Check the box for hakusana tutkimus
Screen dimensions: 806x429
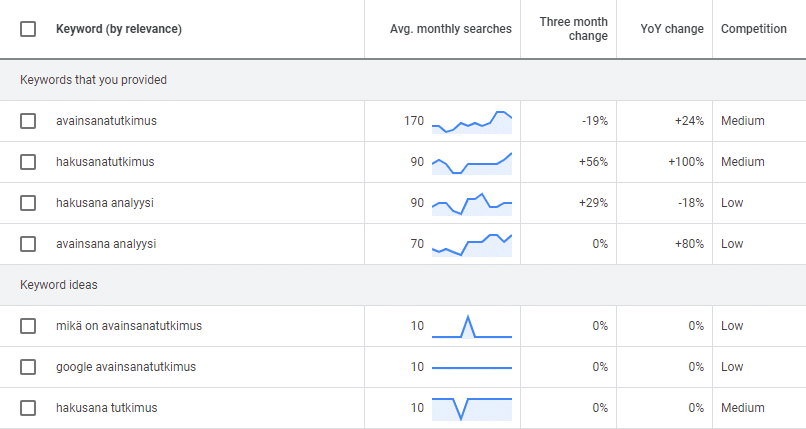click(28, 408)
